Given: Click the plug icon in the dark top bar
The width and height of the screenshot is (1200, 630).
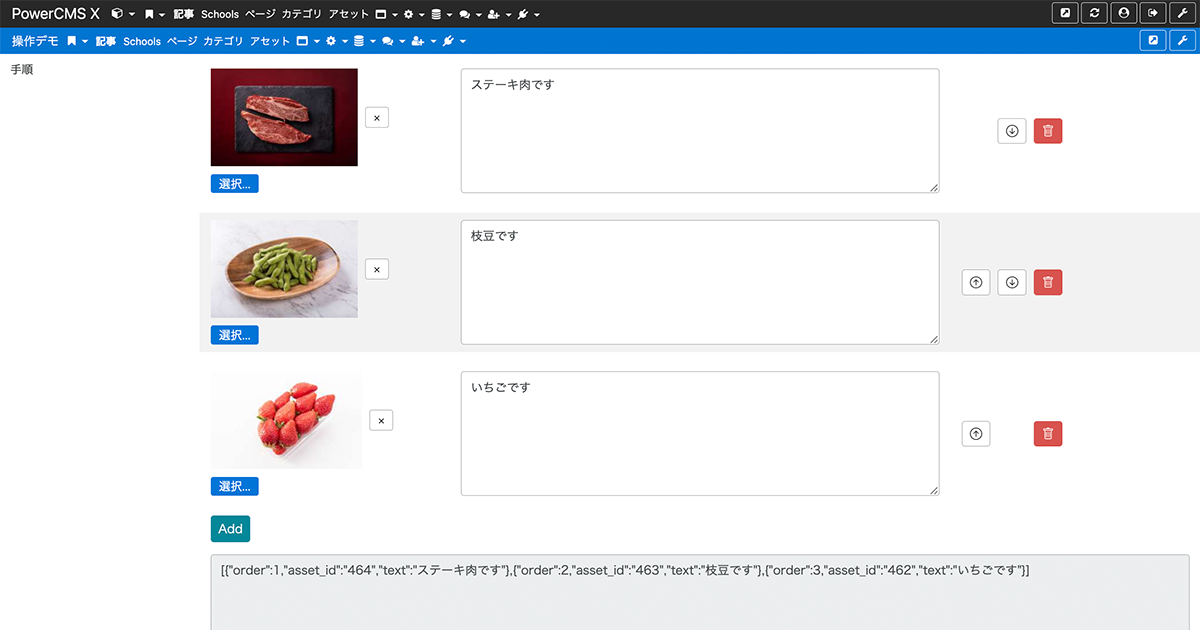Looking at the screenshot, I should click(x=529, y=14).
